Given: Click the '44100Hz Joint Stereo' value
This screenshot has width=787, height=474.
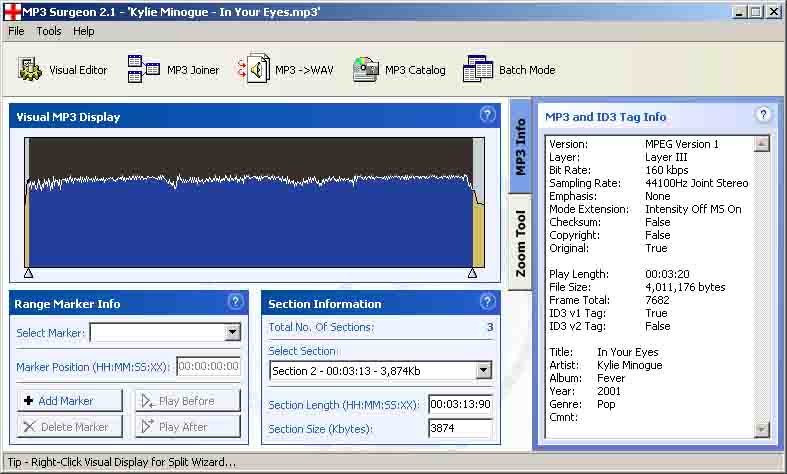Looking at the screenshot, I should coord(697,183).
